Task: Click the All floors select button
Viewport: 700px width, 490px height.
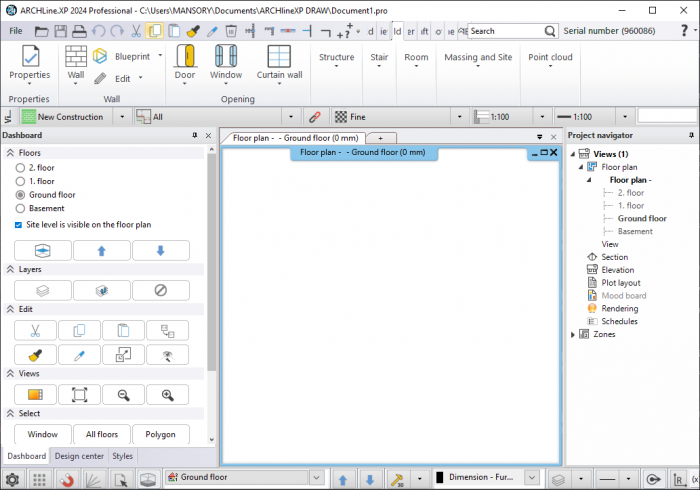Action: pos(101,435)
